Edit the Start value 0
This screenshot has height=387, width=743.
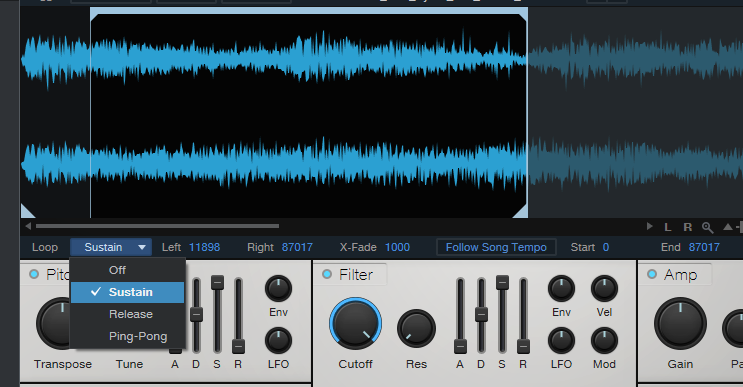tap(606, 247)
